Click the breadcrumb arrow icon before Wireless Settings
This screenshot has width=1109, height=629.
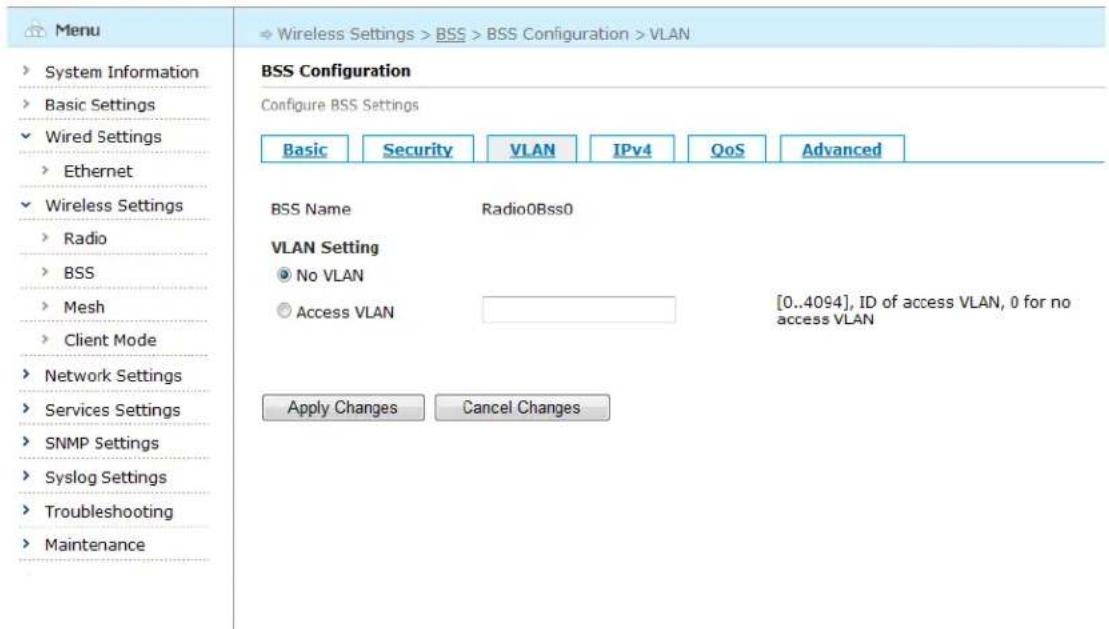[266, 34]
